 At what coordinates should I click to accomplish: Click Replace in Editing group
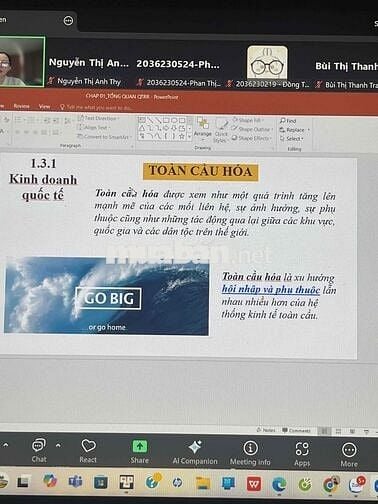[295, 130]
